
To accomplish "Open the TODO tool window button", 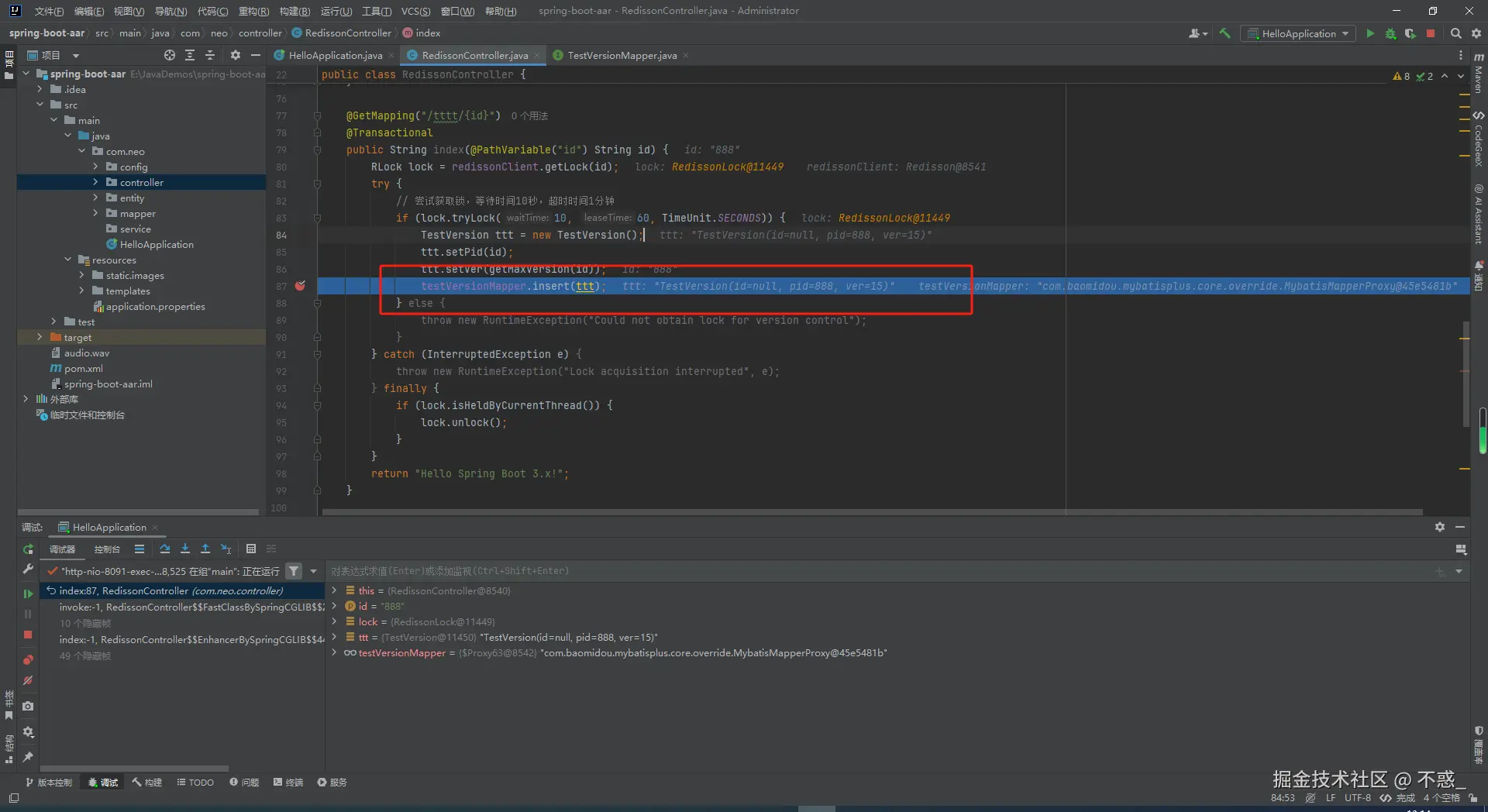I will [x=195, y=783].
